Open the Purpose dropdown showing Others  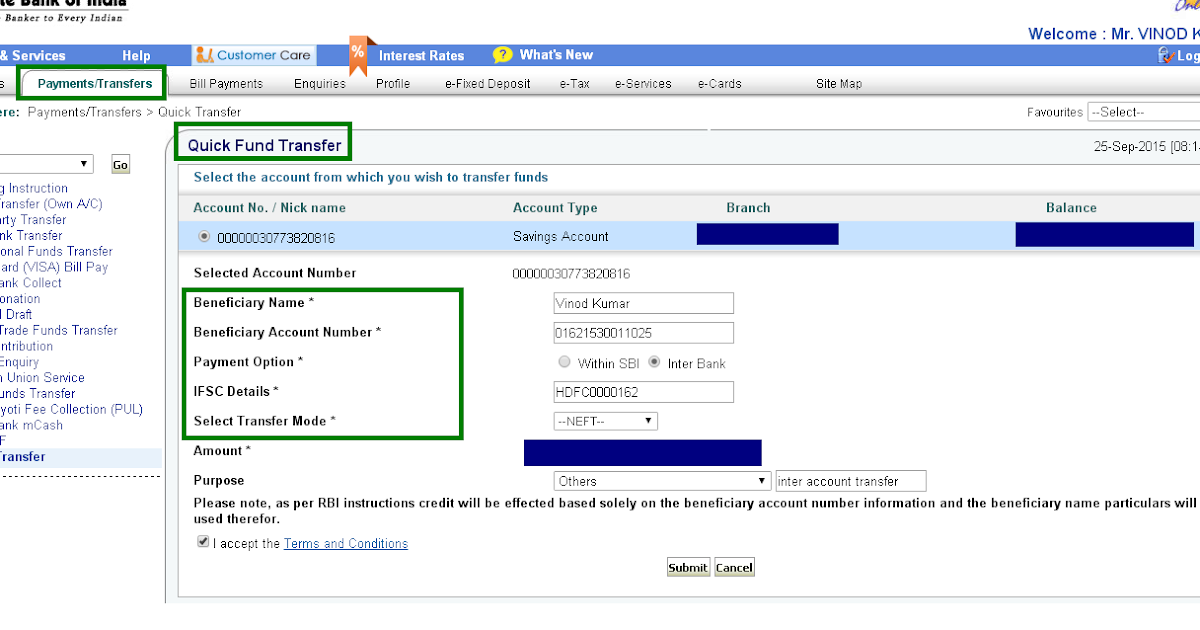coord(663,481)
